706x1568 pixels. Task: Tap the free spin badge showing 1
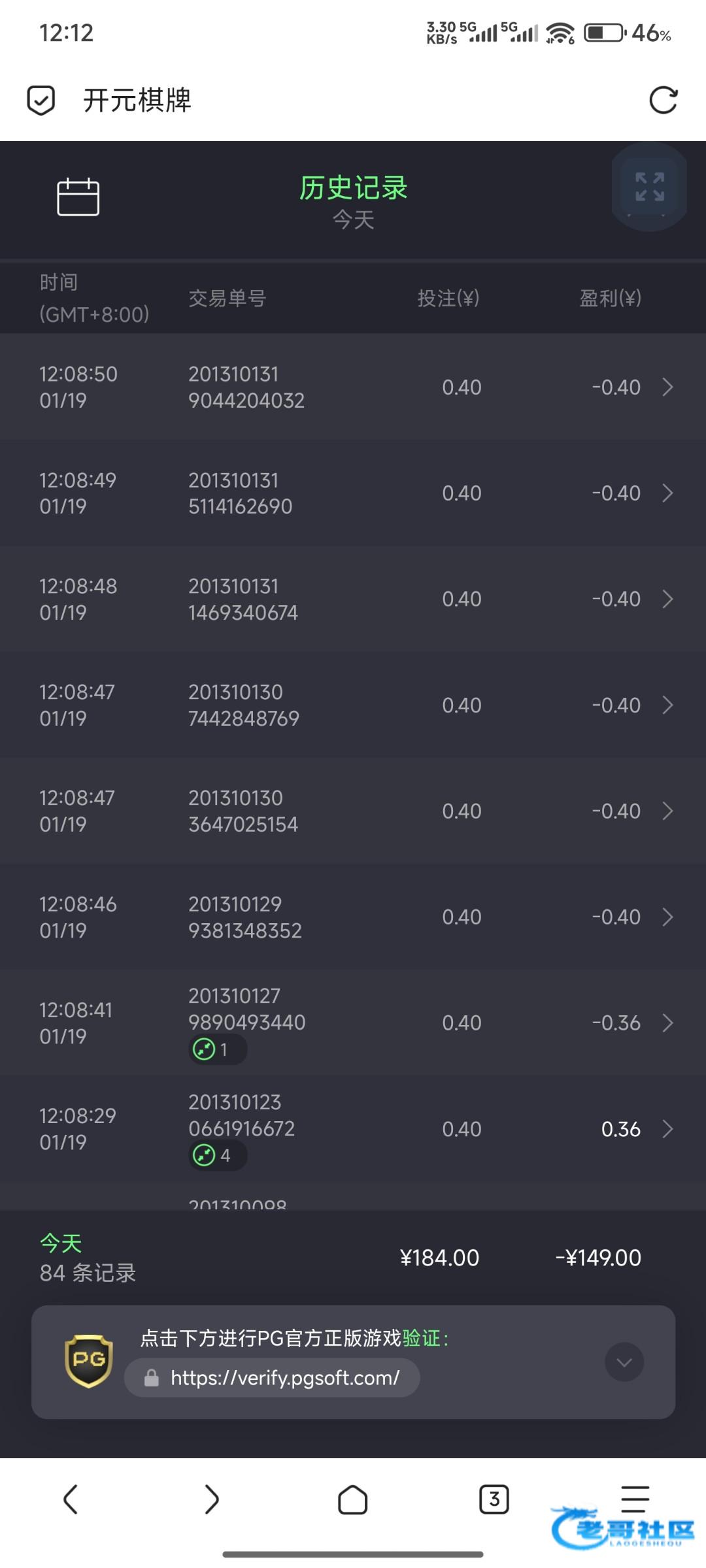(x=217, y=1049)
